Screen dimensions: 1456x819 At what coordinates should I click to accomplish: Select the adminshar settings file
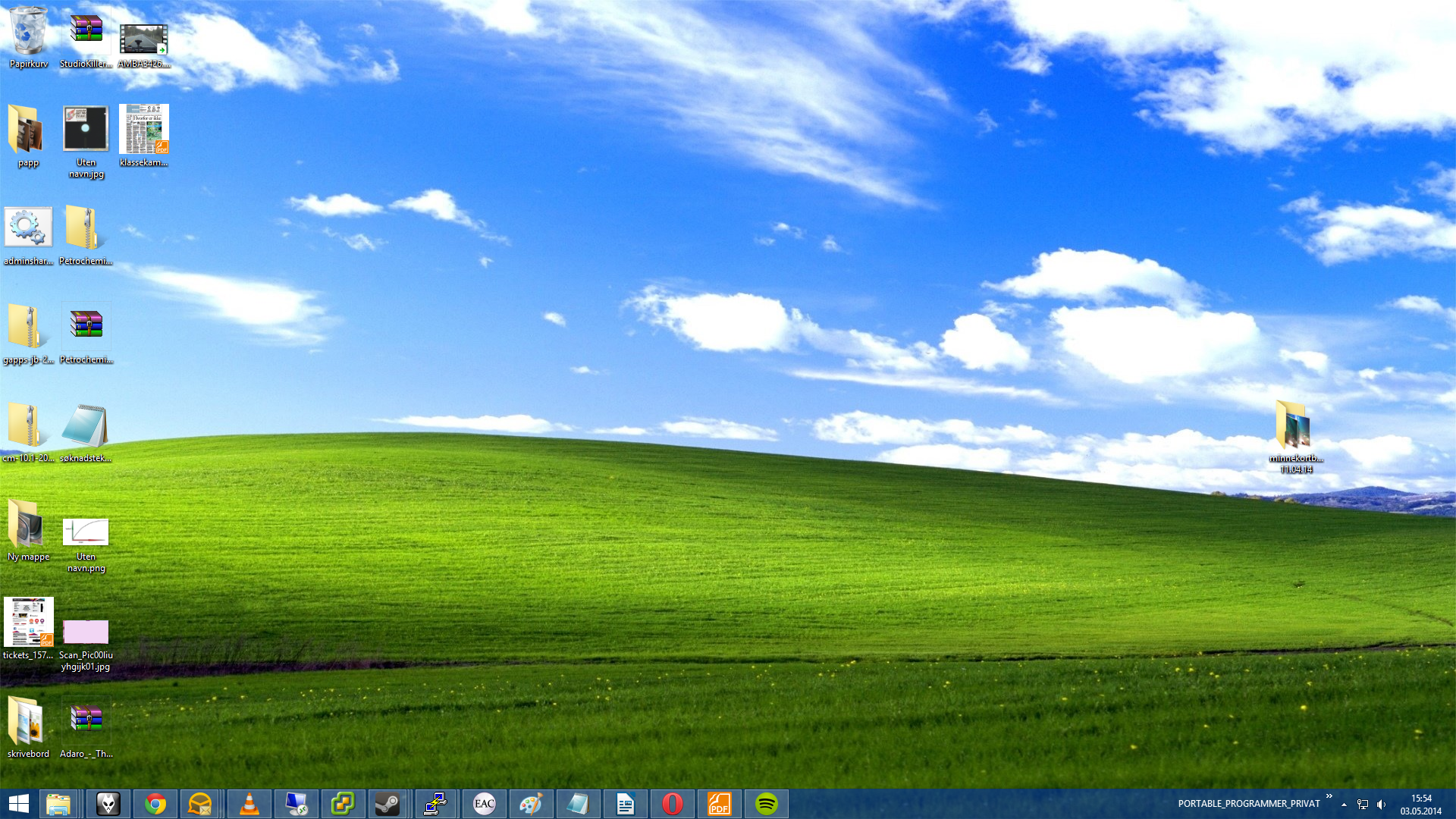point(29,235)
